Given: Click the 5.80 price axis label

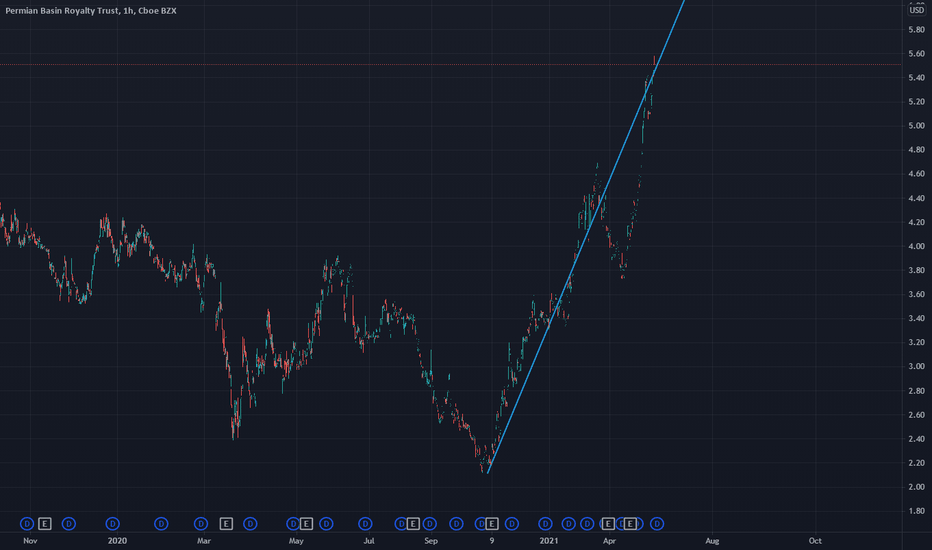Looking at the screenshot, I should [916, 30].
